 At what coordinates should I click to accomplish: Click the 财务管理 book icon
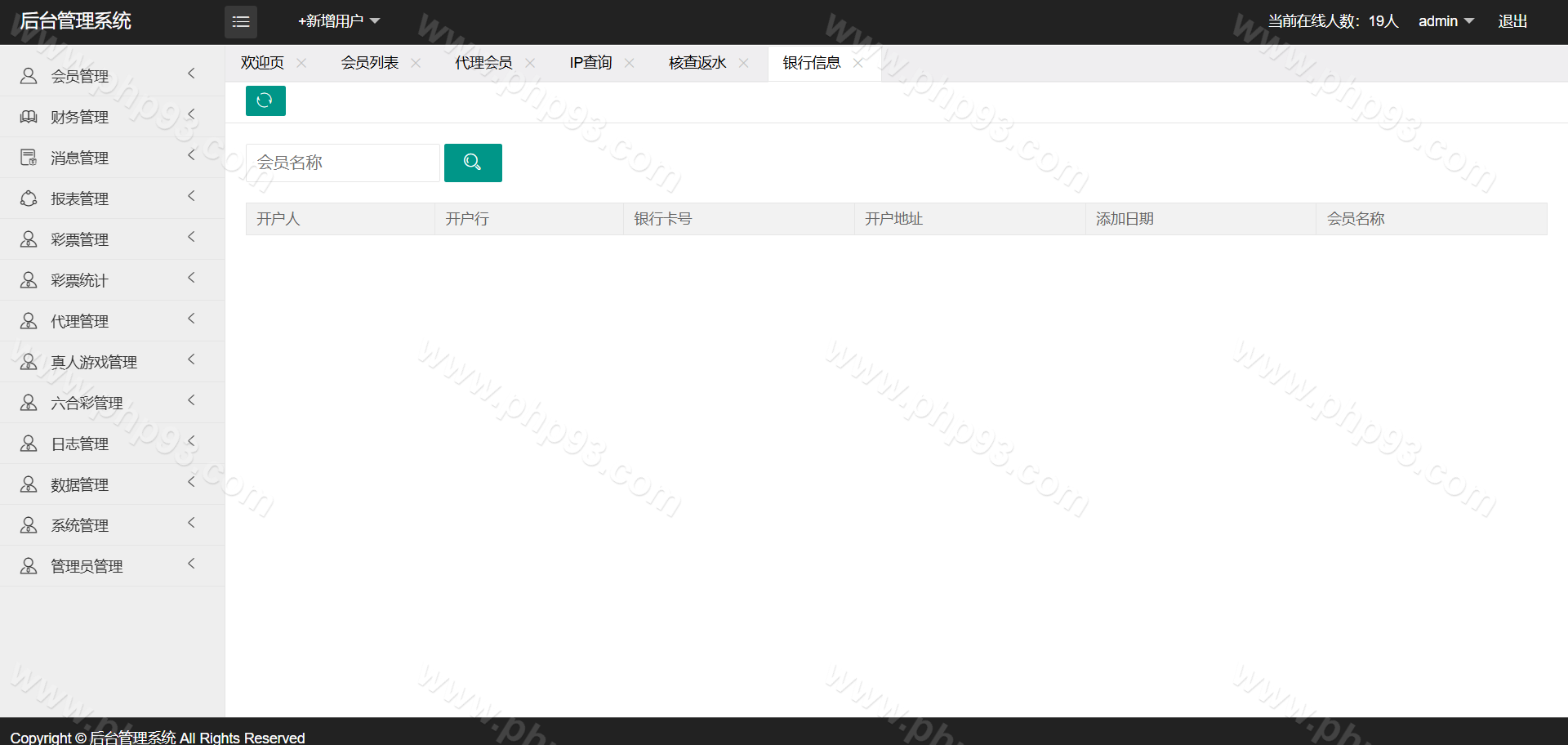[x=29, y=117]
